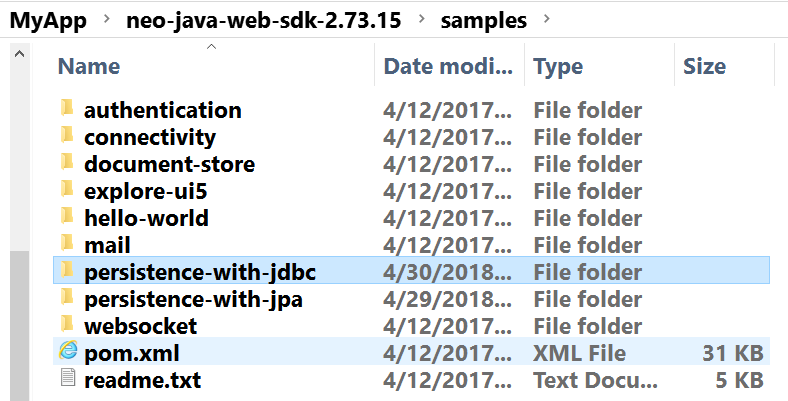Expand the chevron after MyApp breadcrumb
788x401 pixels.
point(104,20)
